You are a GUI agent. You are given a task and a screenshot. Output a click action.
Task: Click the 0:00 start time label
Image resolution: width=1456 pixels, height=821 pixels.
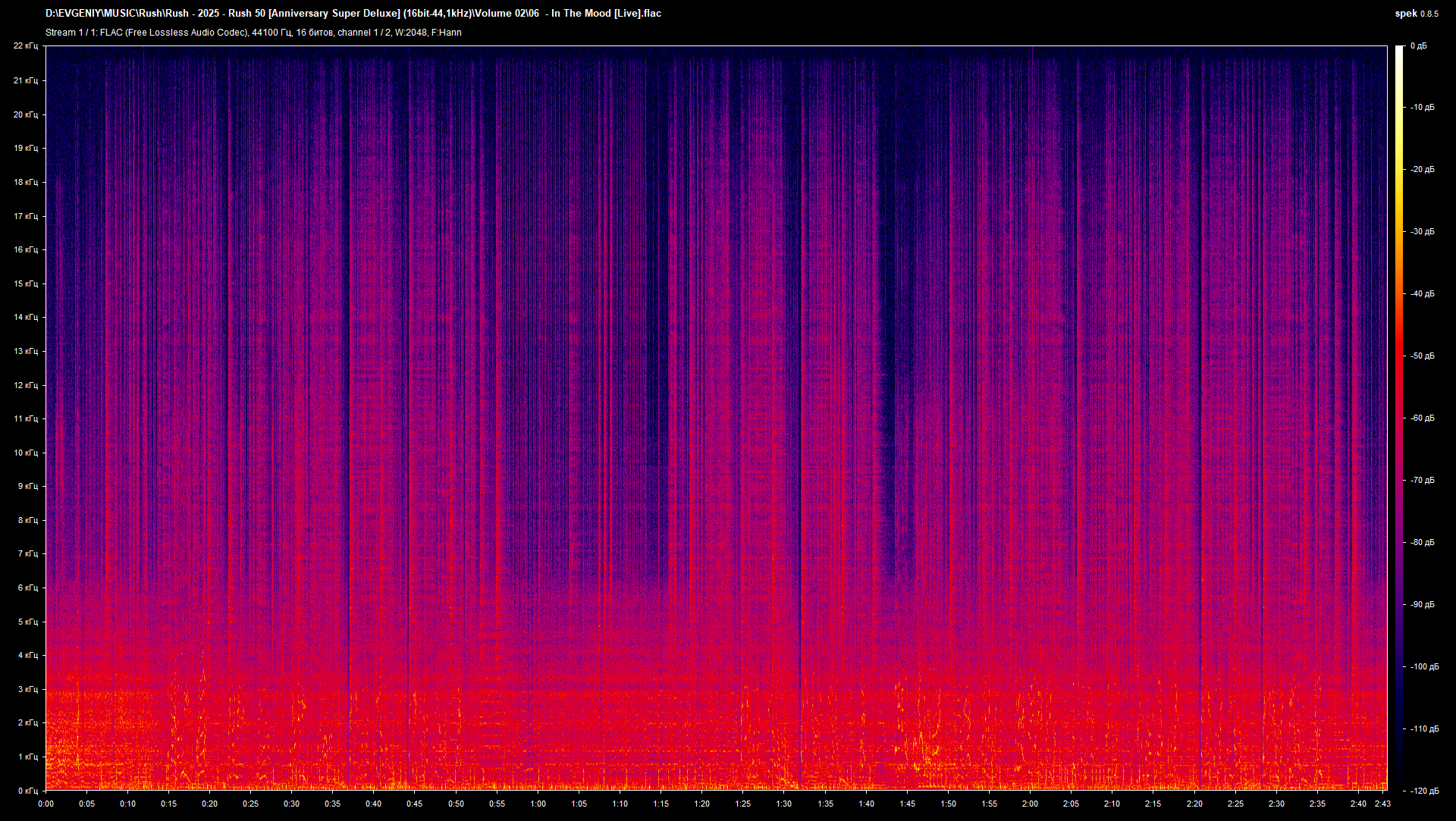(x=45, y=804)
